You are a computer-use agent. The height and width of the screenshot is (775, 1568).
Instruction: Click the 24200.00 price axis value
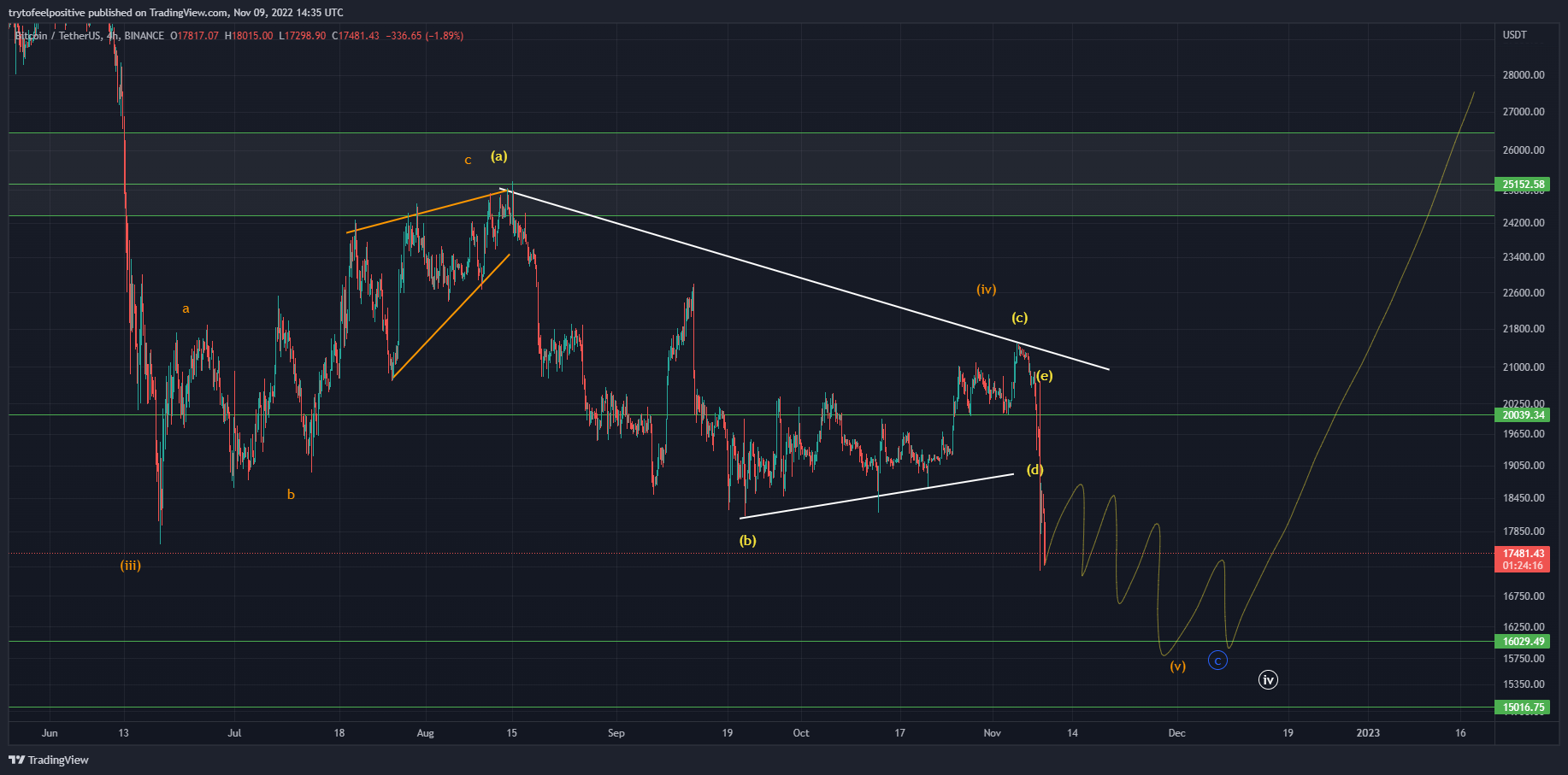(x=1524, y=223)
